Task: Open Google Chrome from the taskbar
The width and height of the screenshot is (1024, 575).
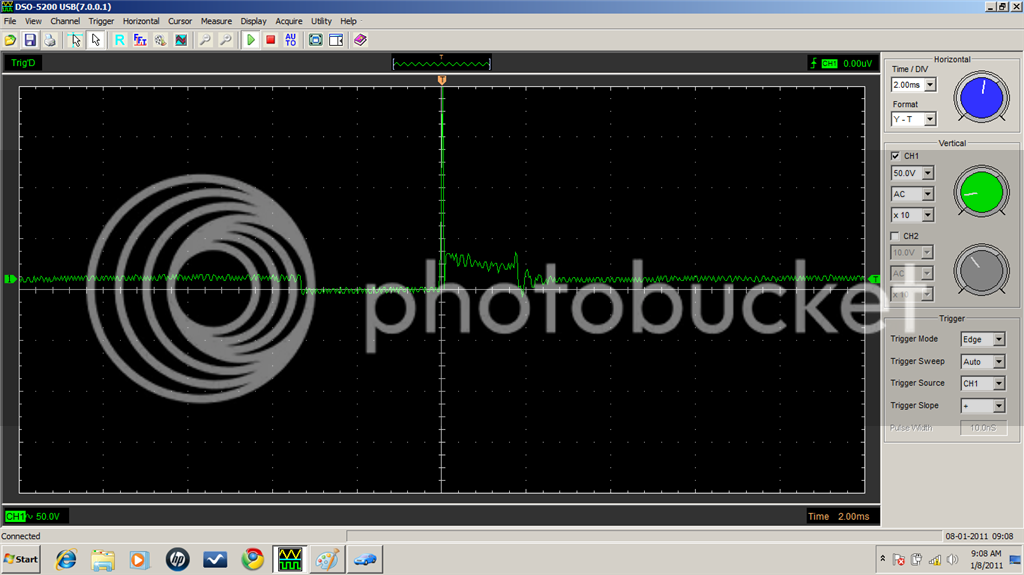Action: tap(253, 559)
